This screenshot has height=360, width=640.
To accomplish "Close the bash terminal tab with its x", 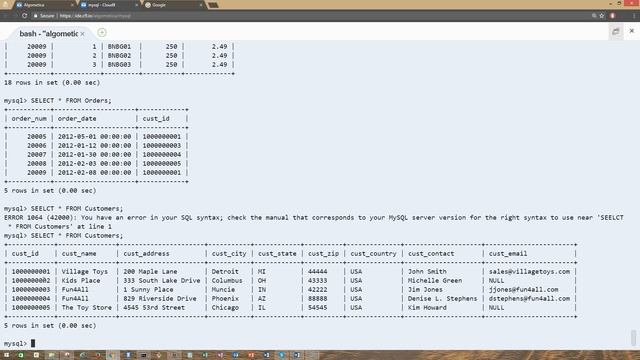I will coord(82,34).
